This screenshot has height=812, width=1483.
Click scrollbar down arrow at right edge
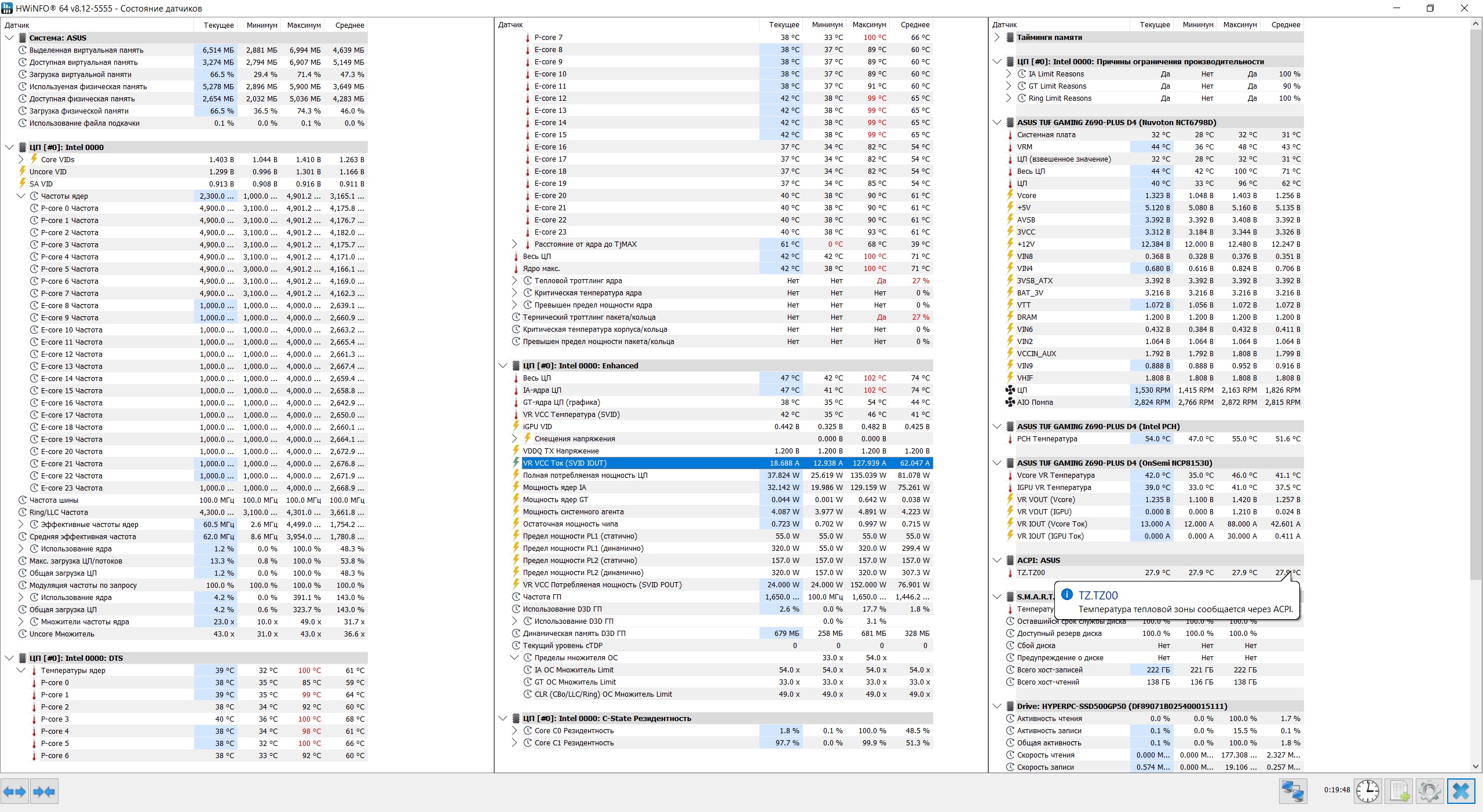coord(1476,766)
